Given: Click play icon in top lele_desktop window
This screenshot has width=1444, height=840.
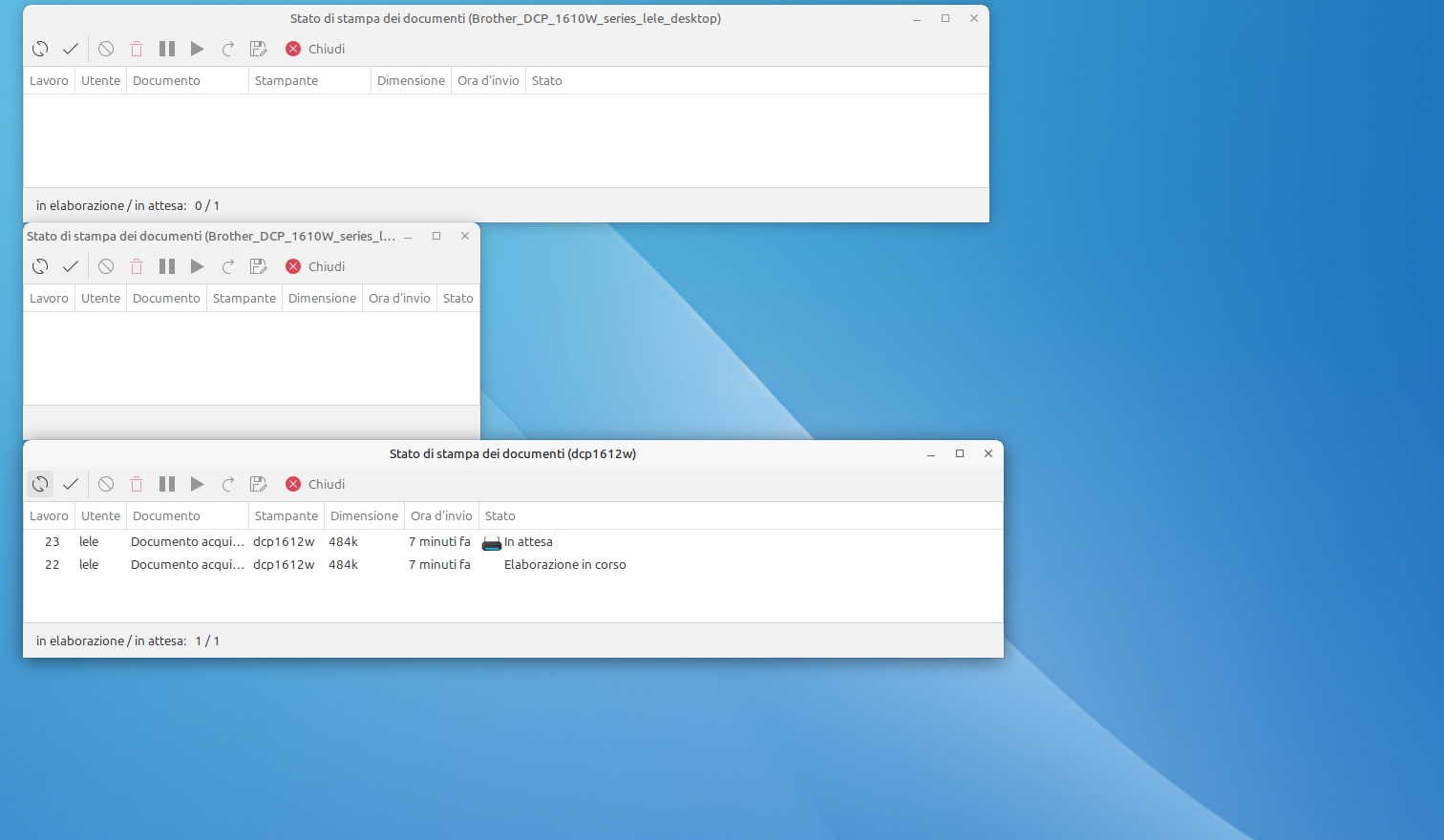Looking at the screenshot, I should tap(198, 49).
